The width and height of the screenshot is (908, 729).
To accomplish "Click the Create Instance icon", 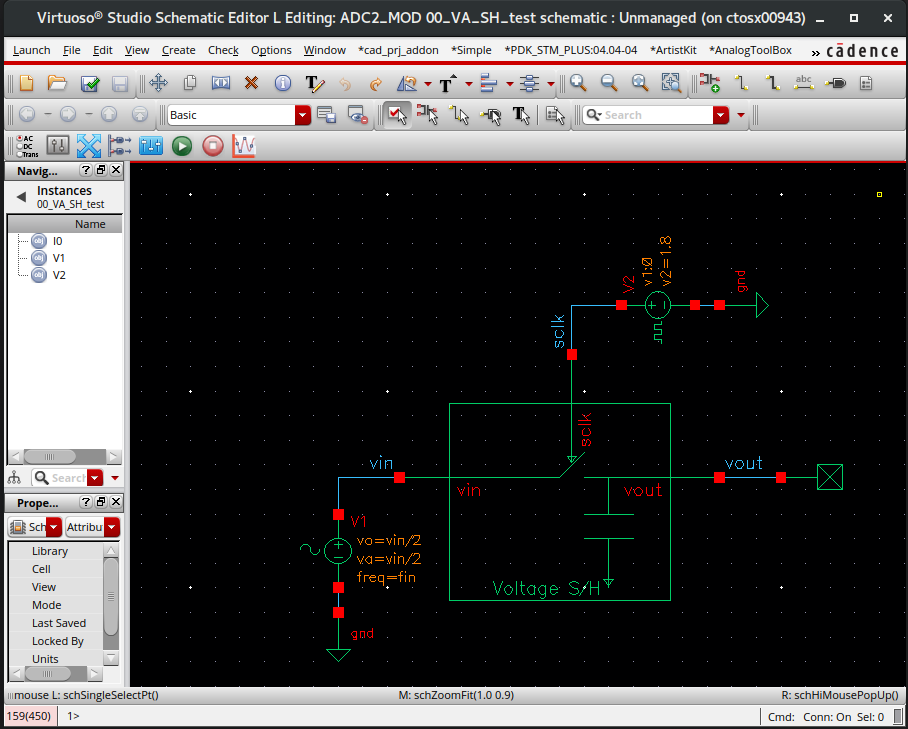I will point(710,84).
